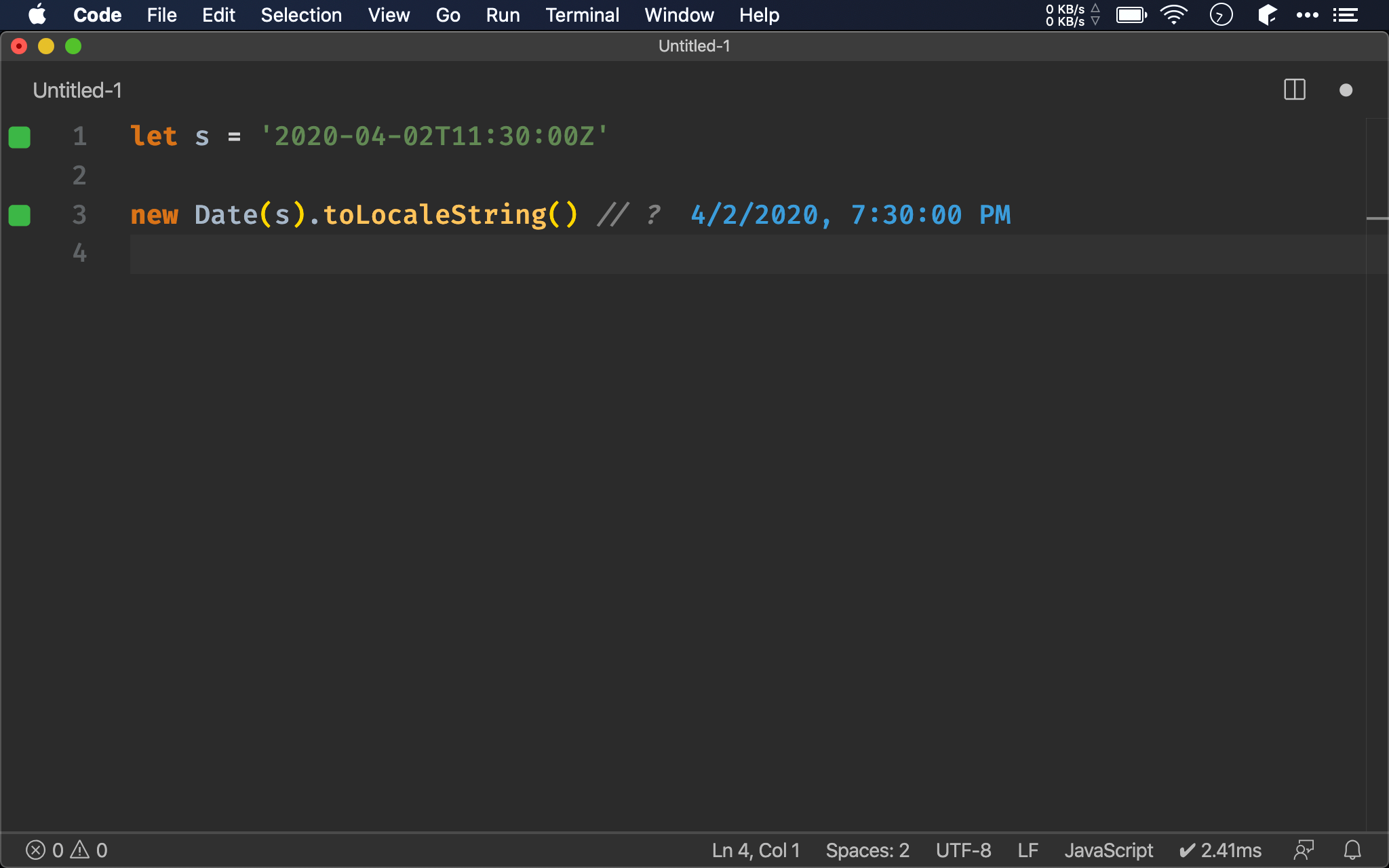Click the window title Untitled-1
The width and height of the screenshot is (1389, 868).
click(x=694, y=46)
